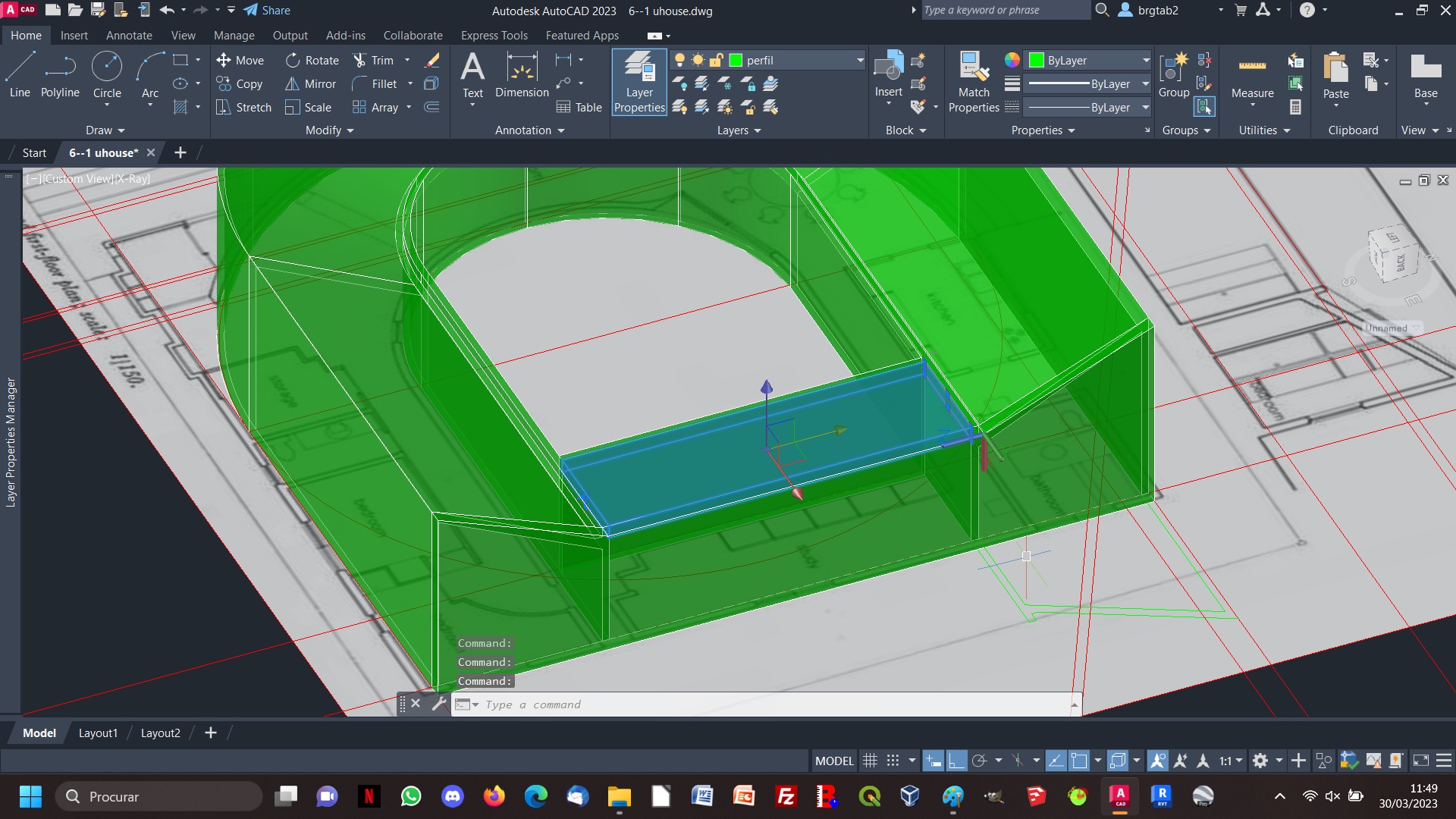1456x819 pixels.
Task: Toggle ortho mode in status bar
Action: click(957, 761)
